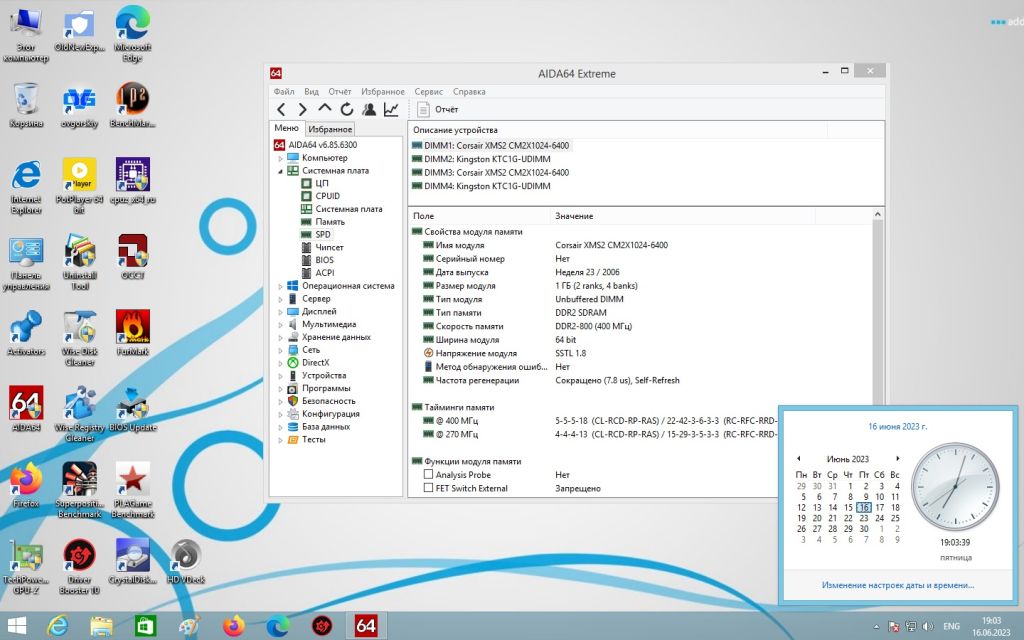Open the Файл menu

pyautogui.click(x=283, y=91)
